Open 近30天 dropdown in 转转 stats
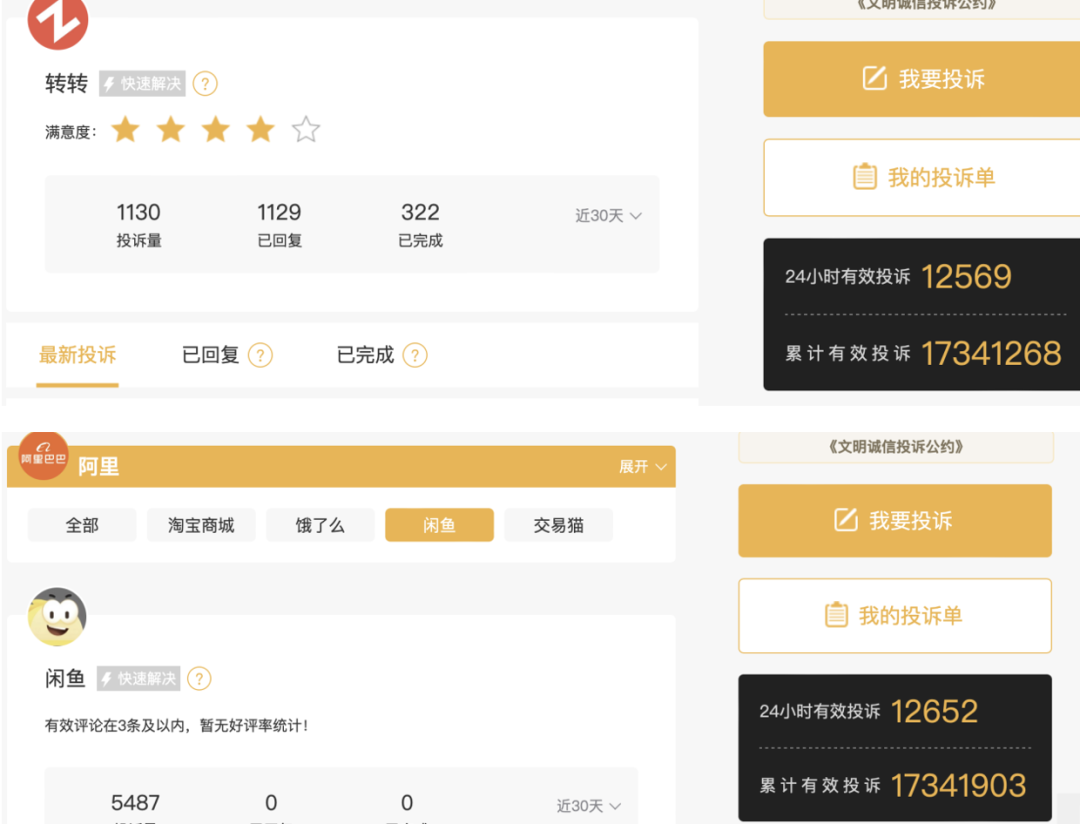 pyautogui.click(x=608, y=216)
